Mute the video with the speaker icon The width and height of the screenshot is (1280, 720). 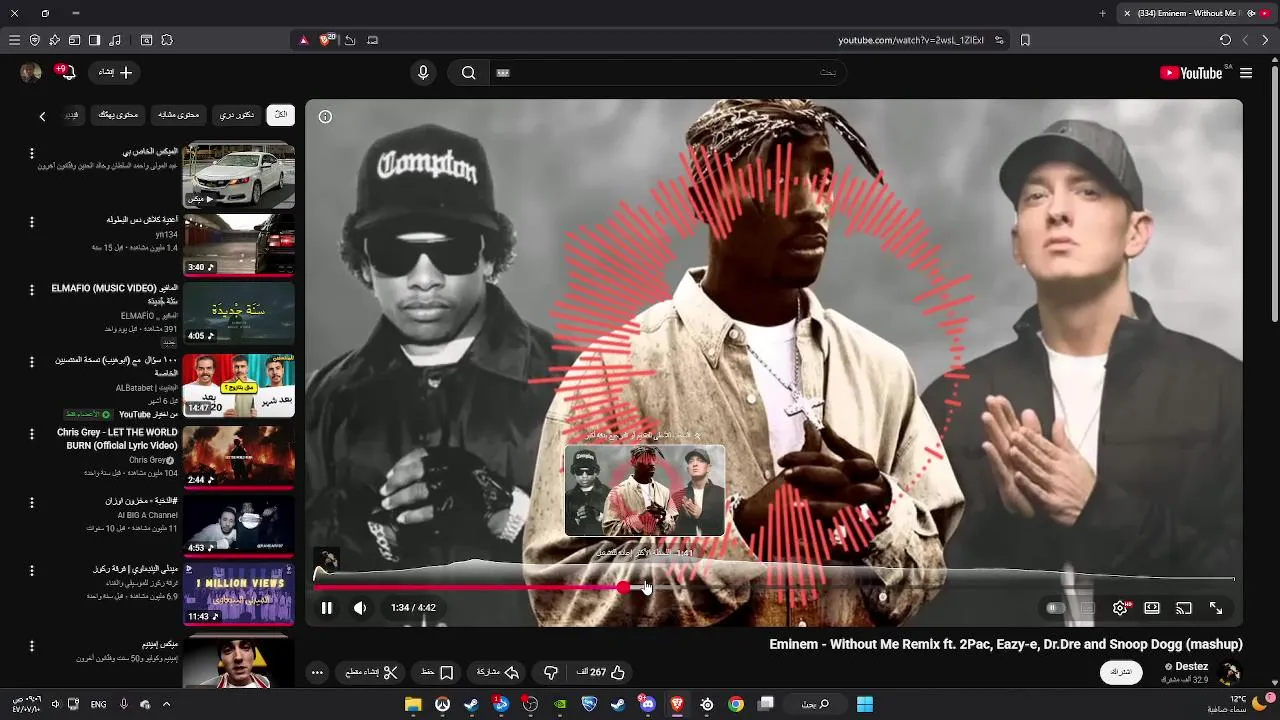click(360, 608)
